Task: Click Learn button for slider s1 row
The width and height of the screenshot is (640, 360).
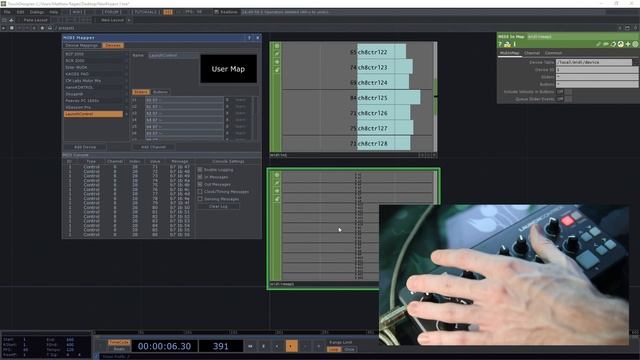Action: pyautogui.click(x=241, y=100)
